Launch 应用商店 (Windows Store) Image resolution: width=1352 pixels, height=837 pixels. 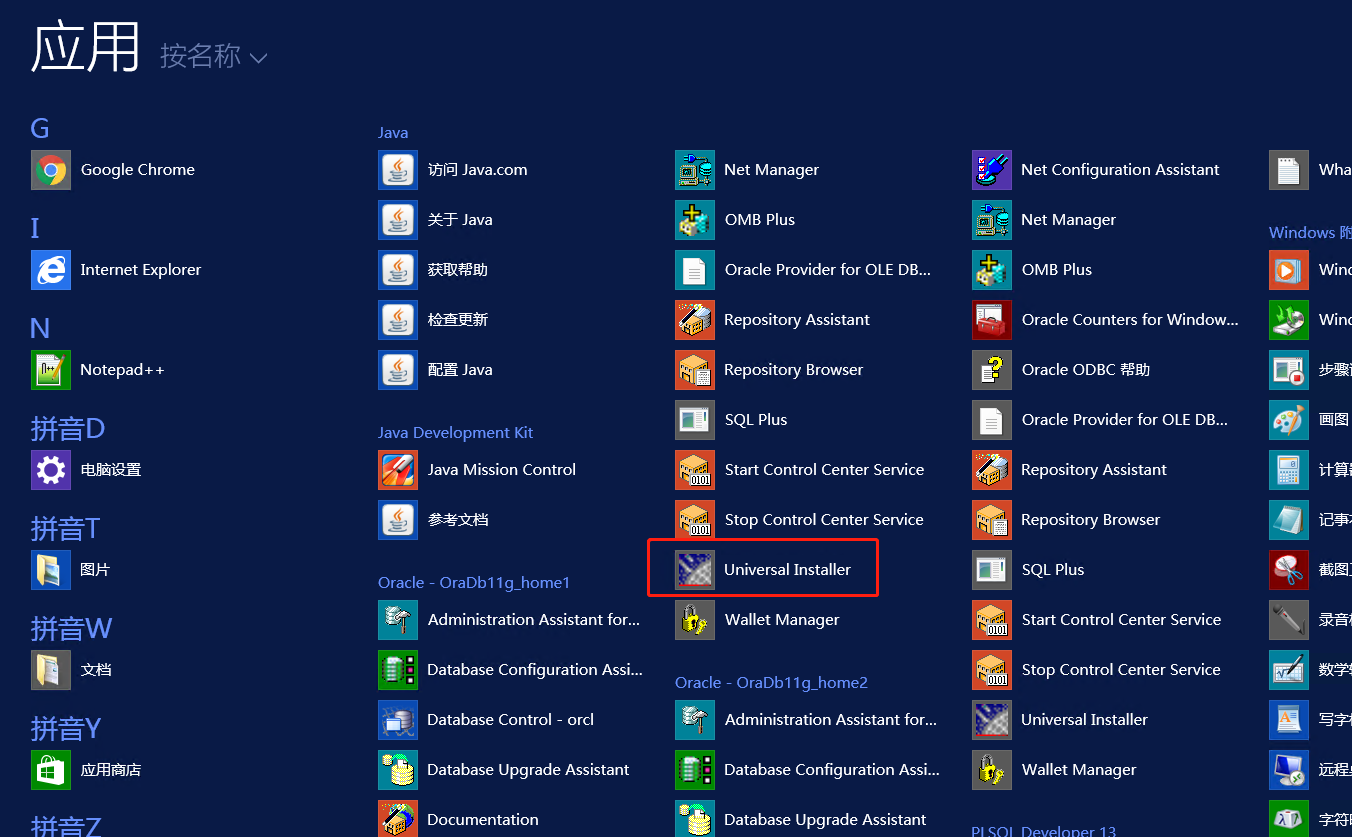pos(86,770)
